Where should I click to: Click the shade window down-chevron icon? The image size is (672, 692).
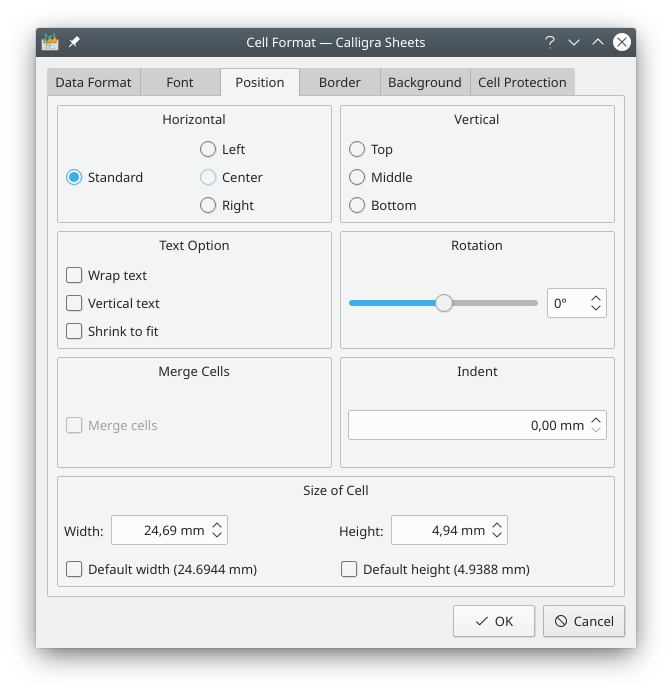574,42
